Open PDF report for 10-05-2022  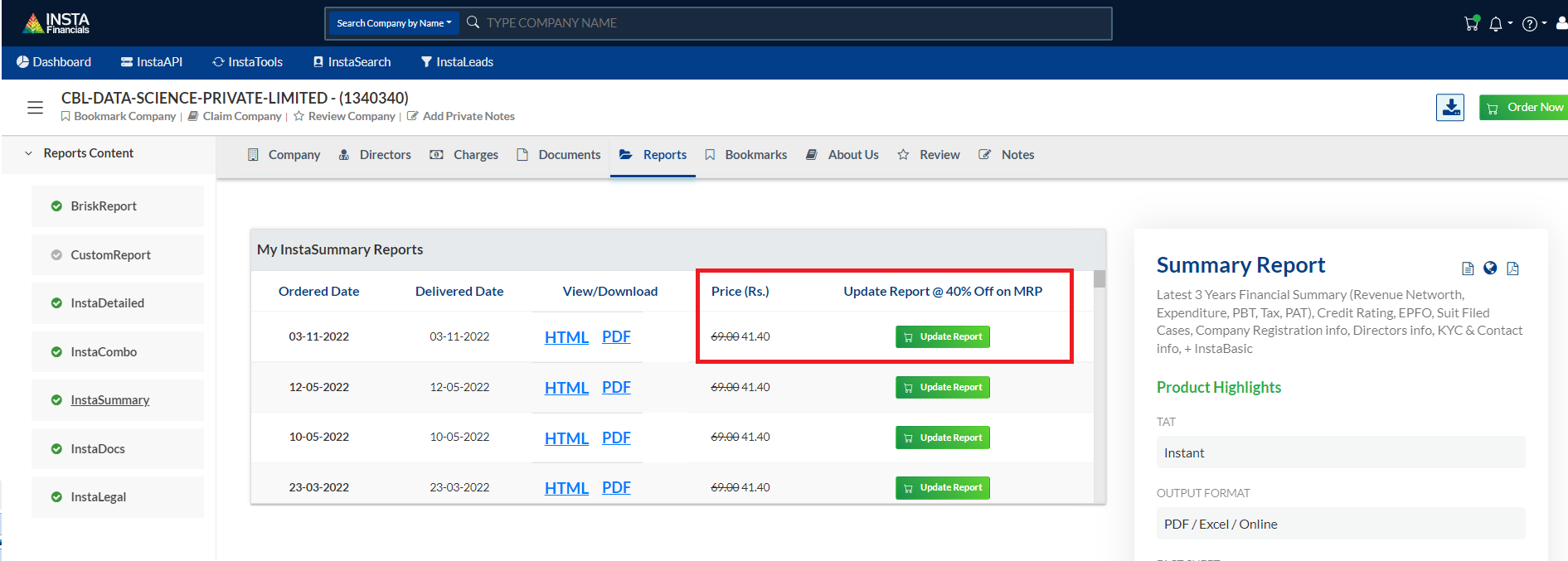click(616, 438)
